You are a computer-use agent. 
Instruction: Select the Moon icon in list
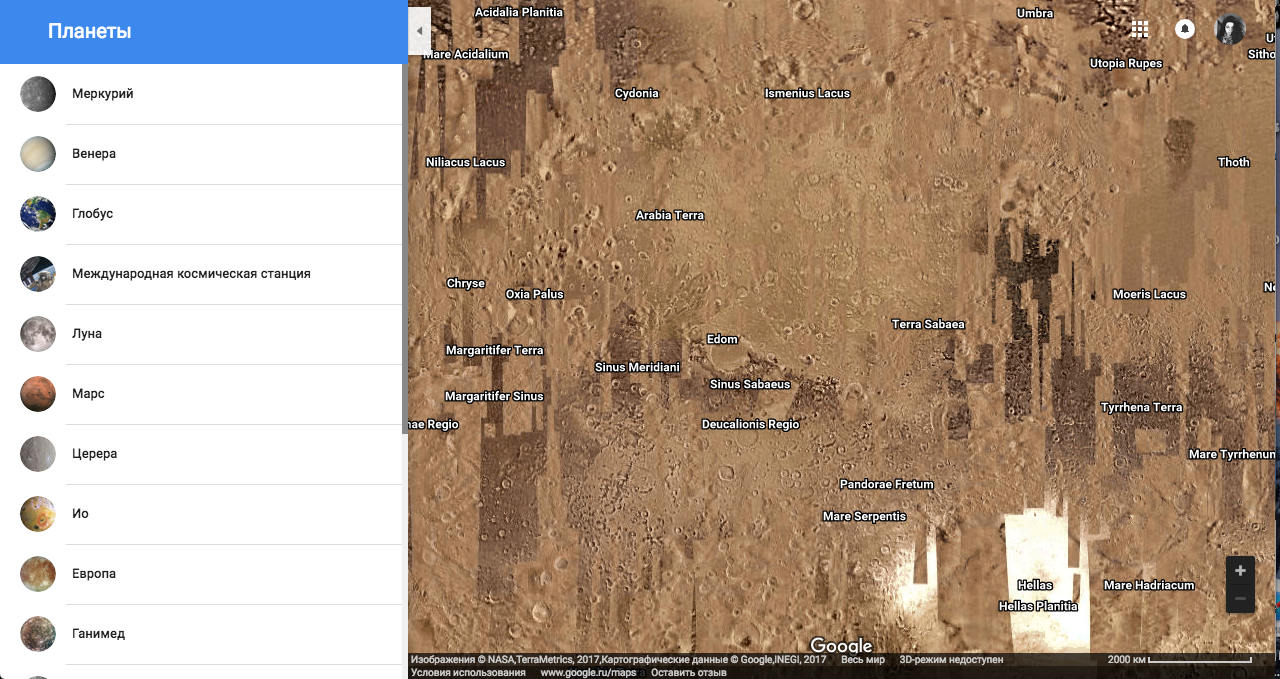38,334
